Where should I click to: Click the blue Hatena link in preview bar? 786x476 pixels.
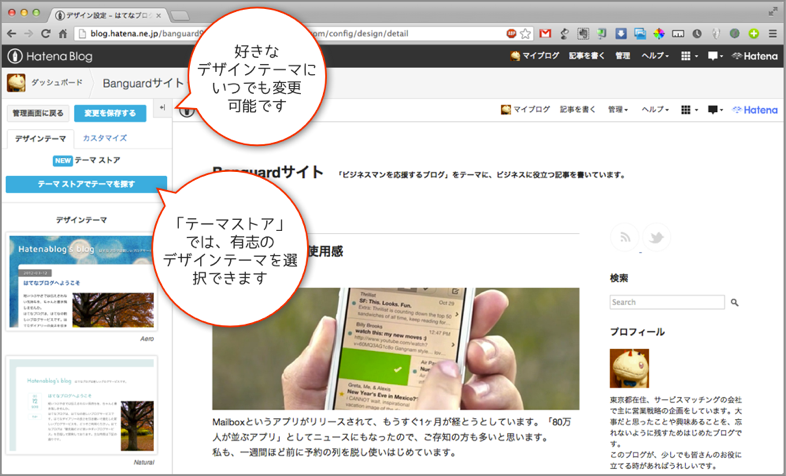754,109
